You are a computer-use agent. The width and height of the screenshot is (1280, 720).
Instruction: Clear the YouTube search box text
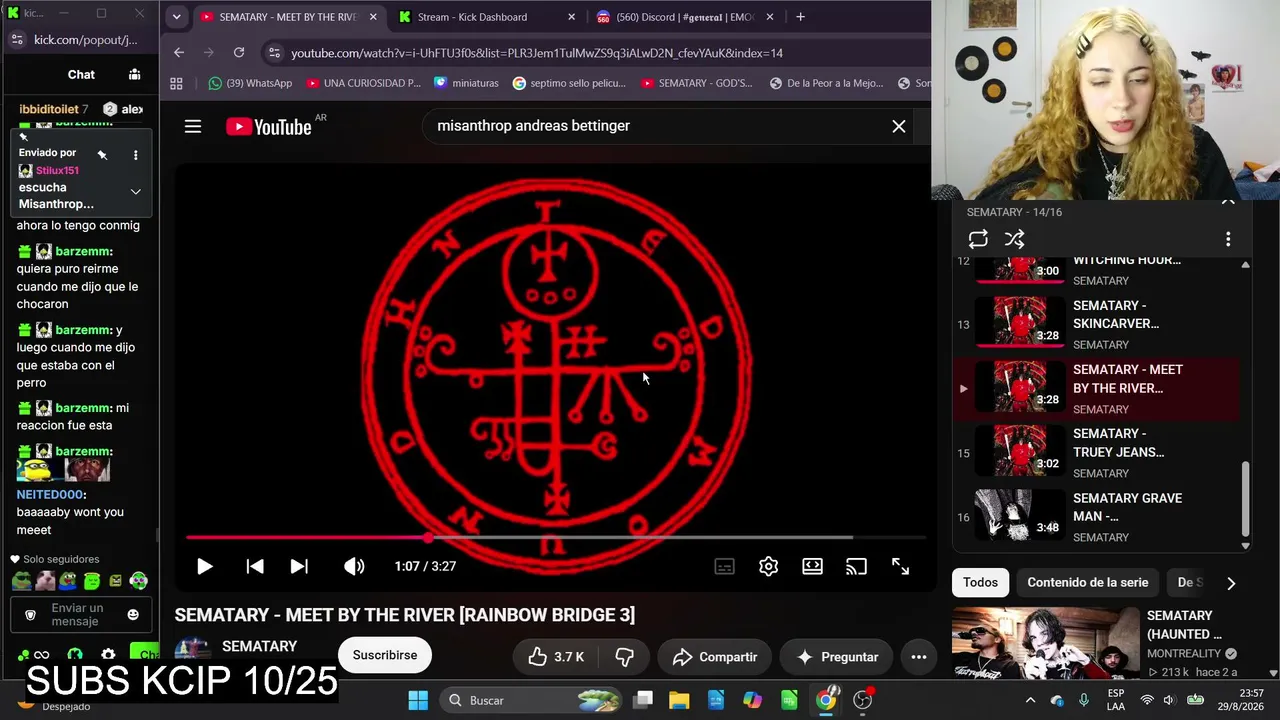[899, 126]
